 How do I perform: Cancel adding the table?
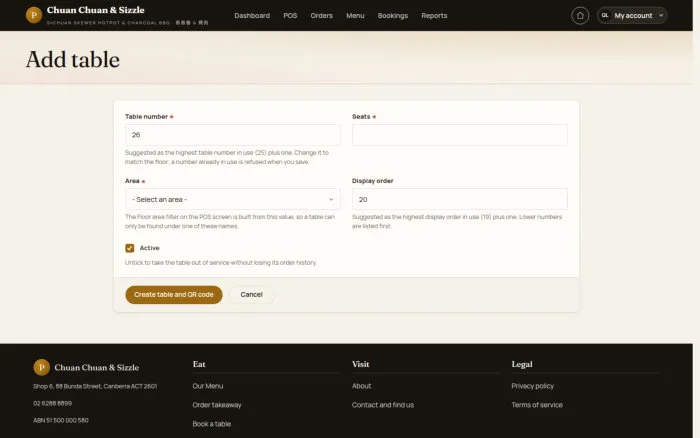pos(251,295)
